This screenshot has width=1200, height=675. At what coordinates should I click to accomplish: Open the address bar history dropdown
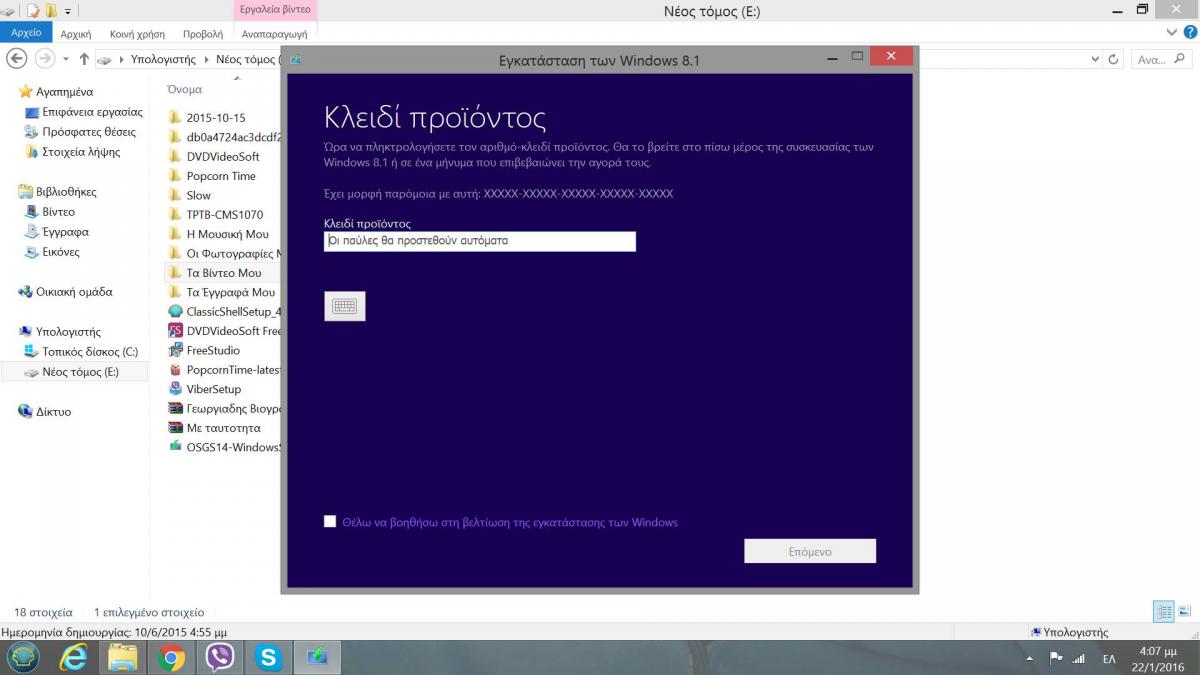tap(1094, 60)
